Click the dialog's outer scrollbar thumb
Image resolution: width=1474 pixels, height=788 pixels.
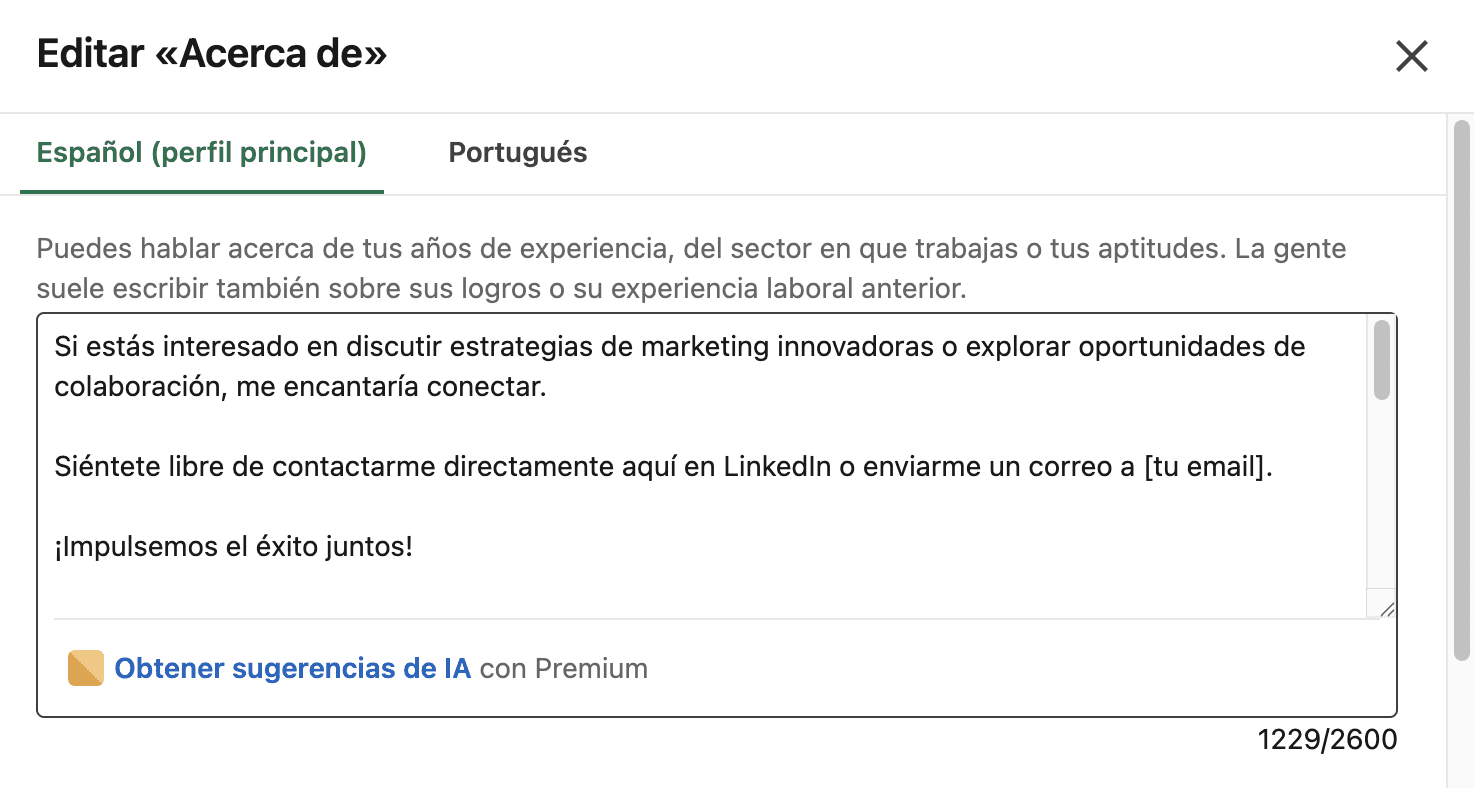click(1461, 390)
